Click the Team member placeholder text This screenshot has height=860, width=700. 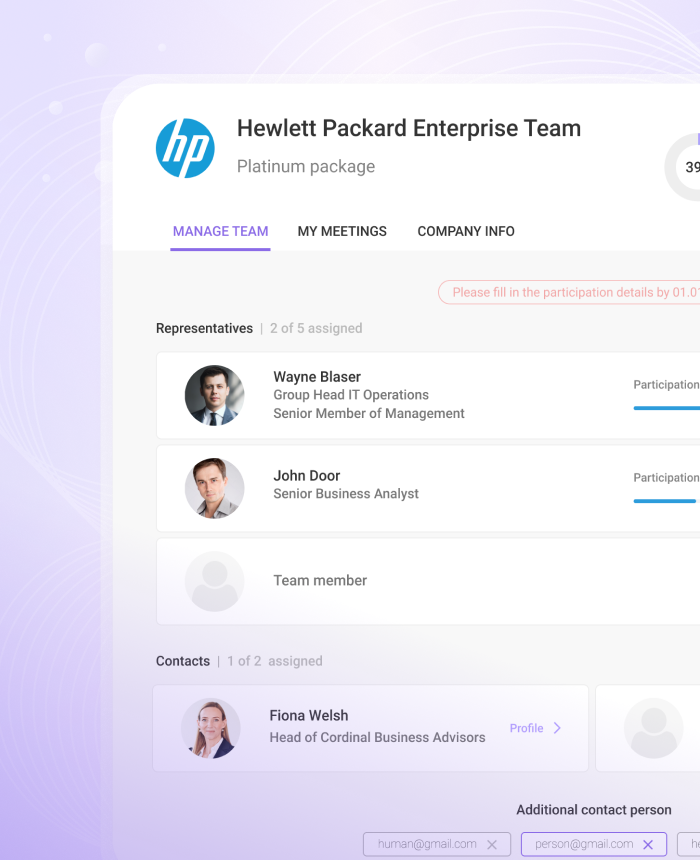tap(320, 580)
